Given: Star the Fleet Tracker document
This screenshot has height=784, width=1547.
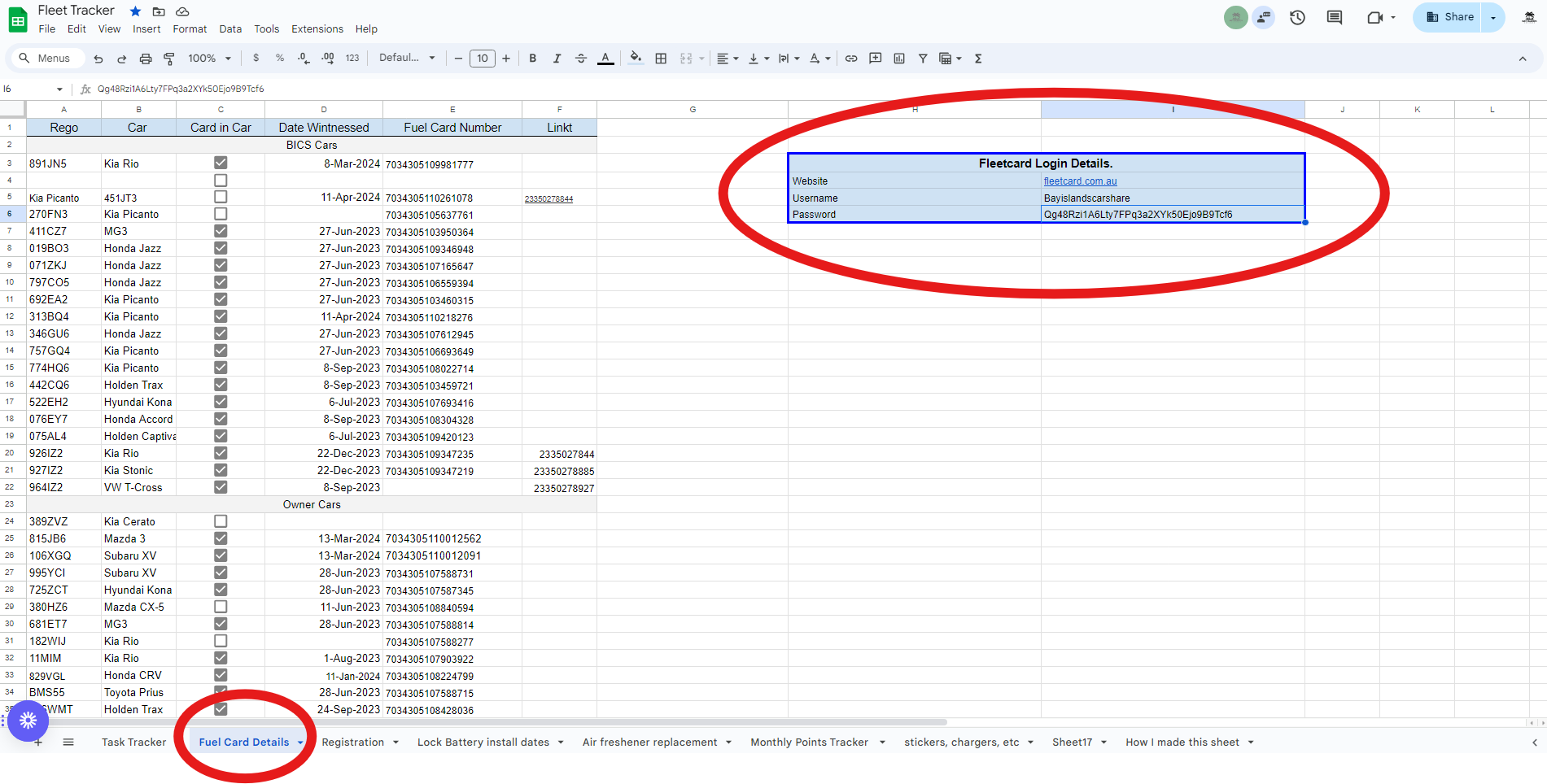Looking at the screenshot, I should [135, 11].
